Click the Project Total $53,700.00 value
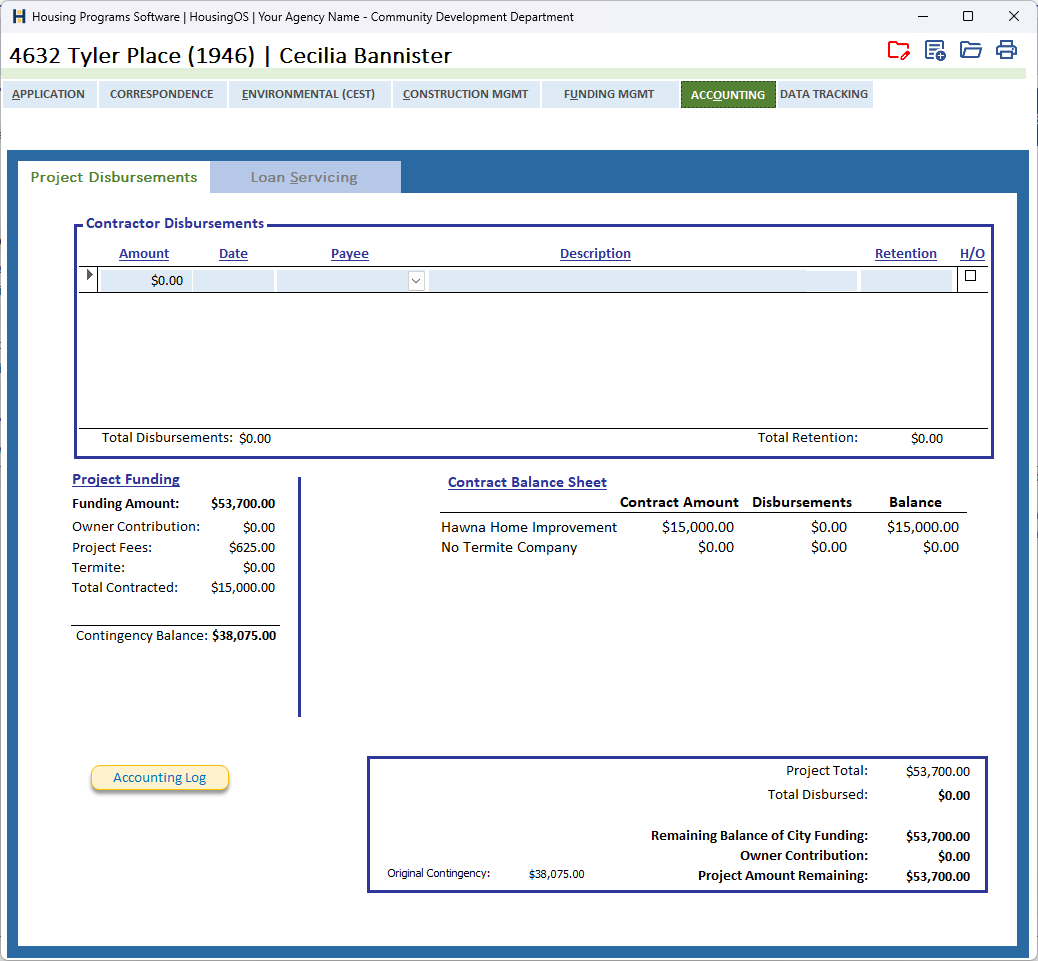This screenshot has width=1038, height=961. [938, 772]
